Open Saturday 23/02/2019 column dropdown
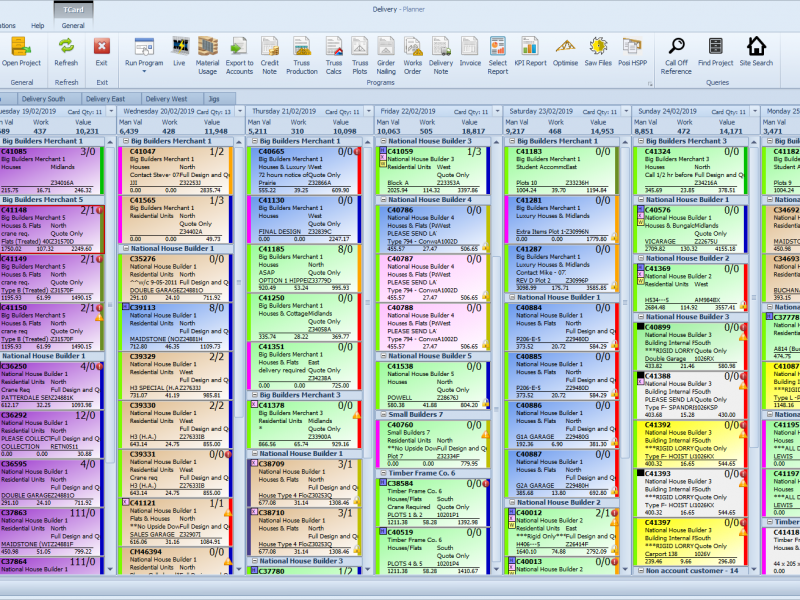 (626, 111)
